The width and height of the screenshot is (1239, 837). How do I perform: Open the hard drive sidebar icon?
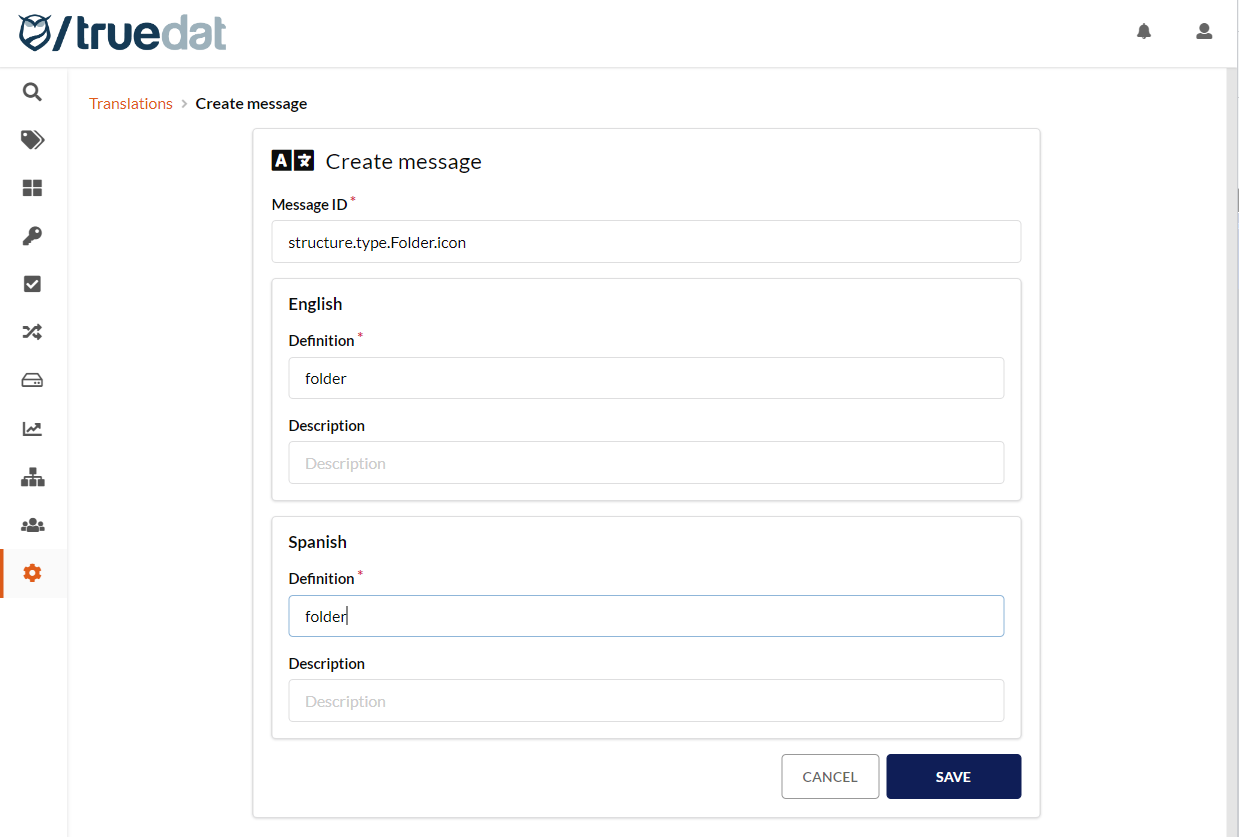coord(32,380)
